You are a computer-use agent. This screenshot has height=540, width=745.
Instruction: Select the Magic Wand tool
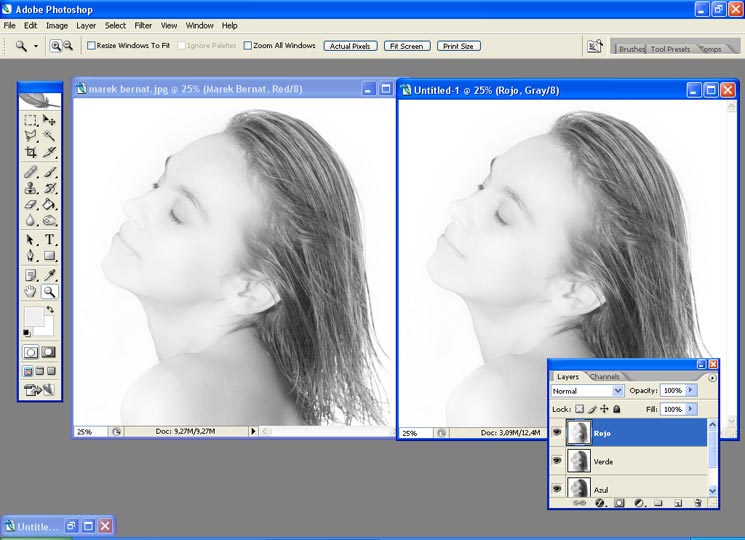[49, 136]
